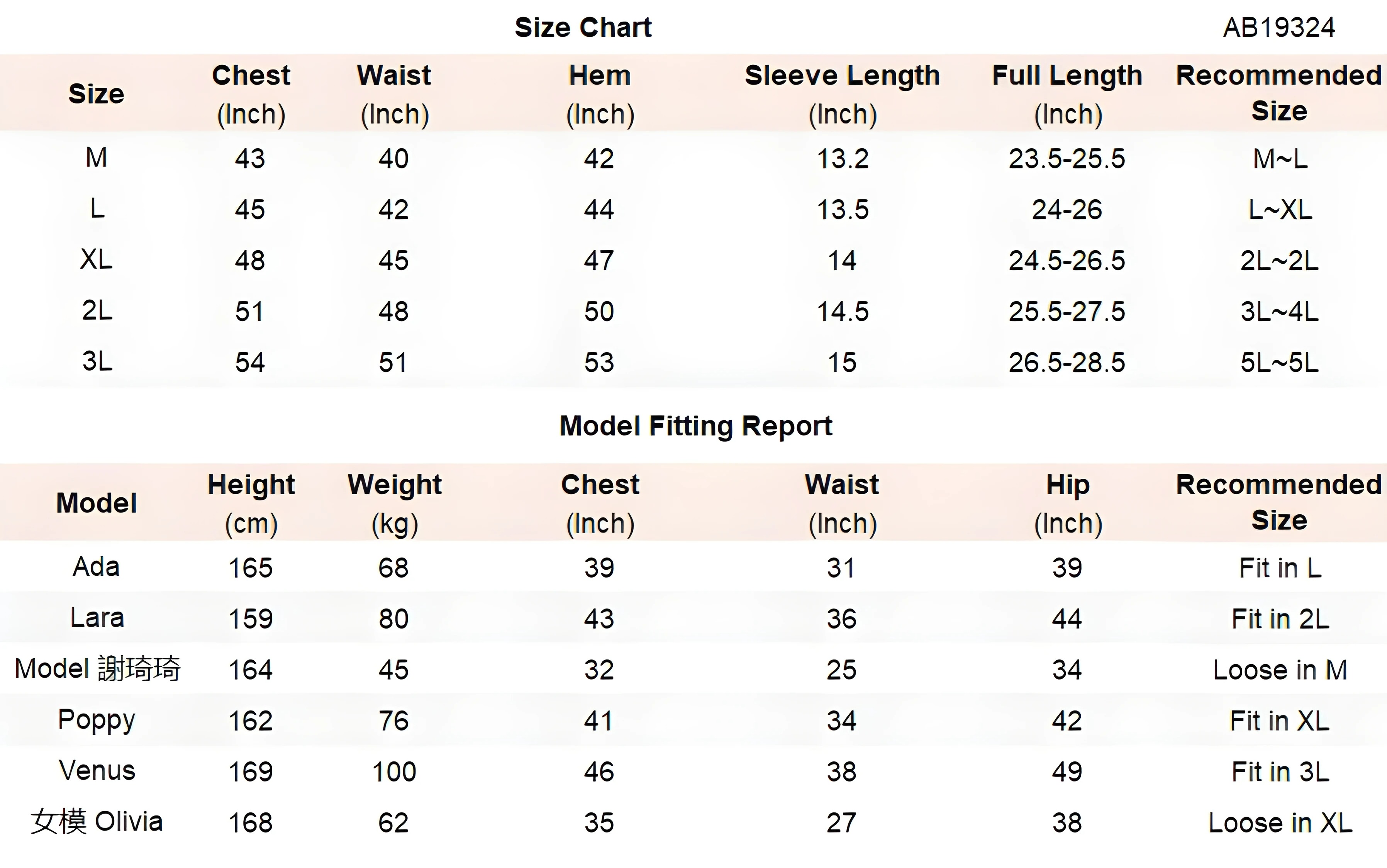Select the 13.2 sleeve length value
The width and height of the screenshot is (1387, 868).
pyautogui.click(x=842, y=159)
